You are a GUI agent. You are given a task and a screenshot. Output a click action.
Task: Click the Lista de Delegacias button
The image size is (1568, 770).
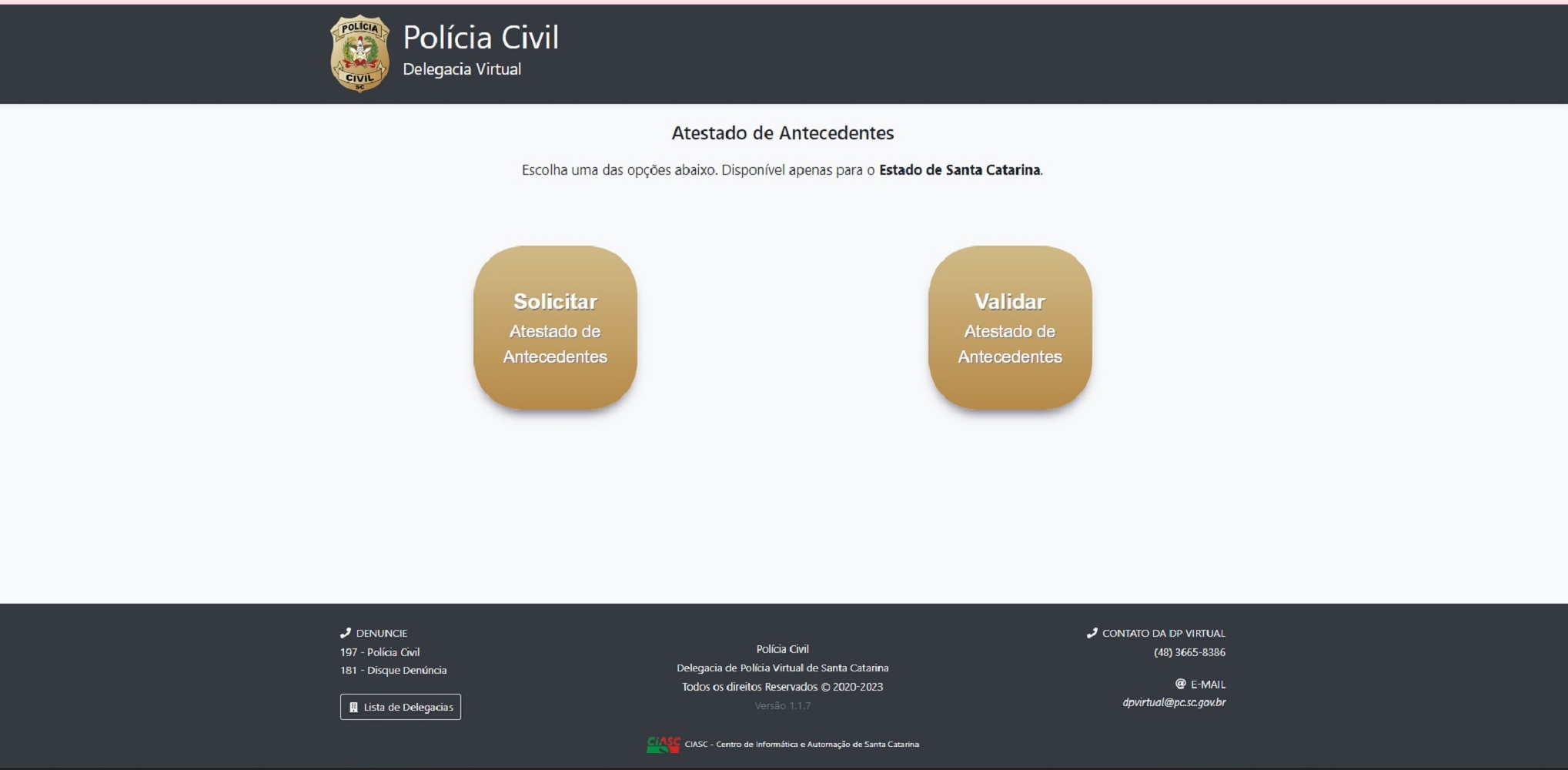pyautogui.click(x=400, y=707)
